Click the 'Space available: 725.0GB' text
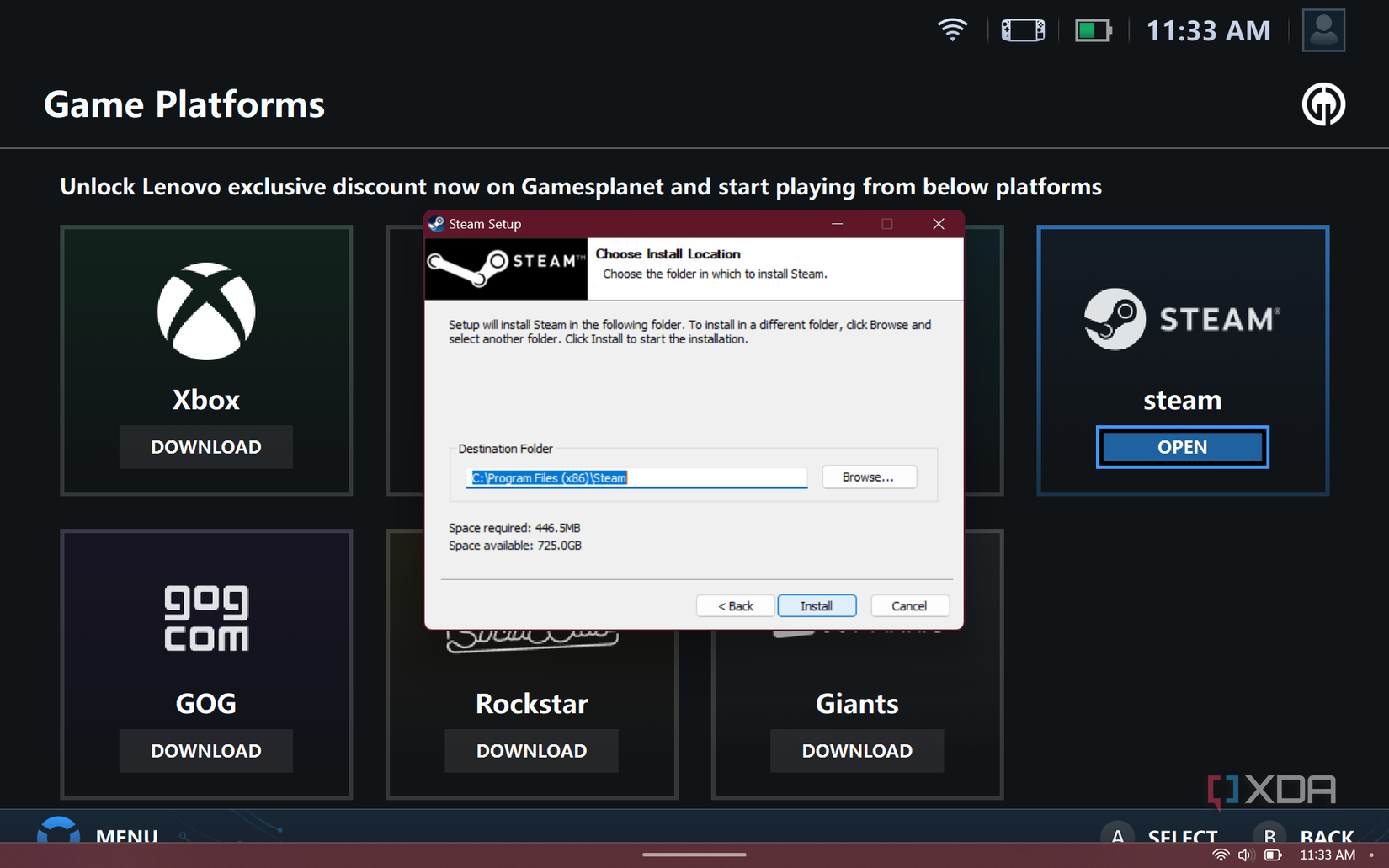 pos(515,546)
